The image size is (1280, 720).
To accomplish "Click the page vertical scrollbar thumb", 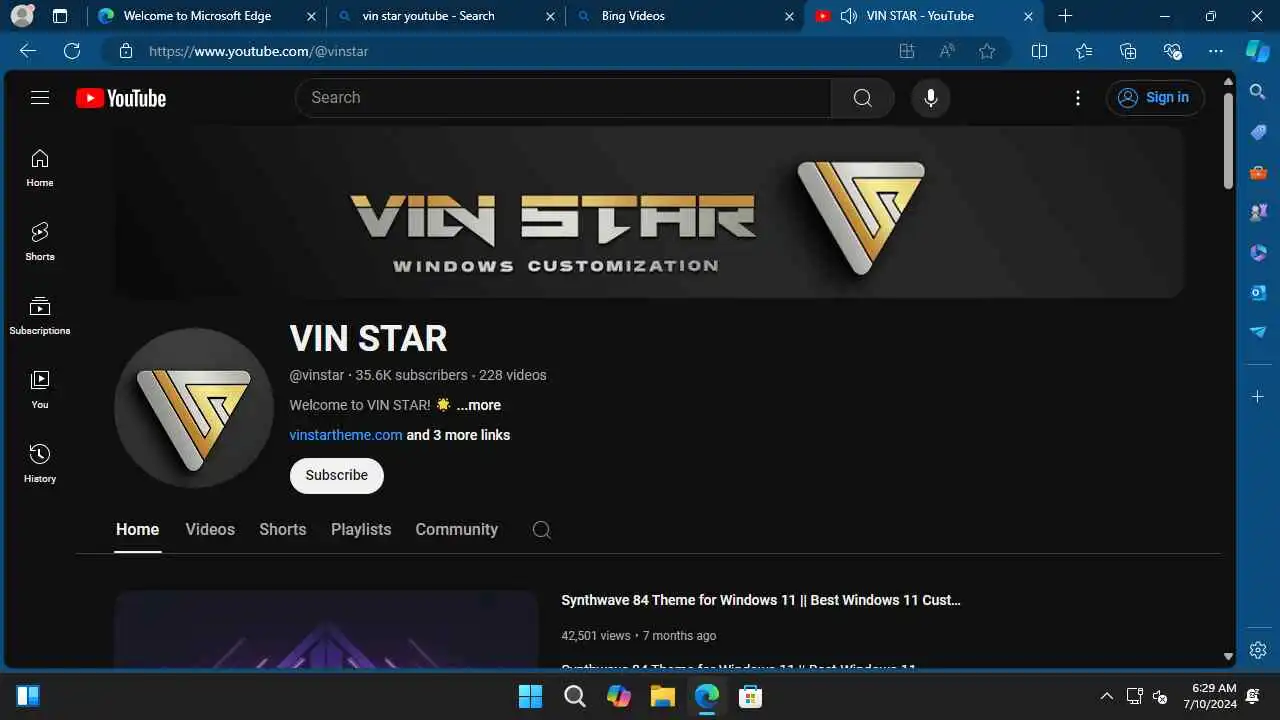I will pyautogui.click(x=1228, y=140).
